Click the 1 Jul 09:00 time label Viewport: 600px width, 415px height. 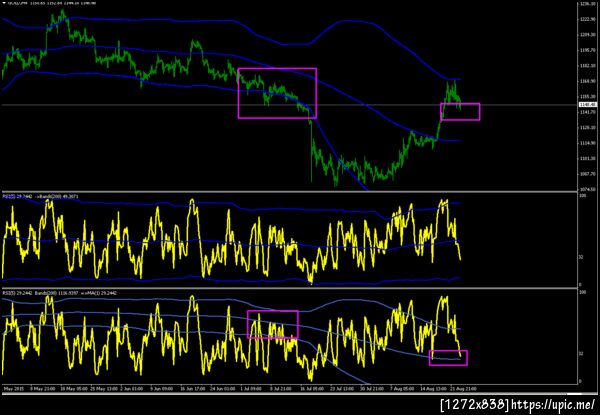(x=250, y=388)
